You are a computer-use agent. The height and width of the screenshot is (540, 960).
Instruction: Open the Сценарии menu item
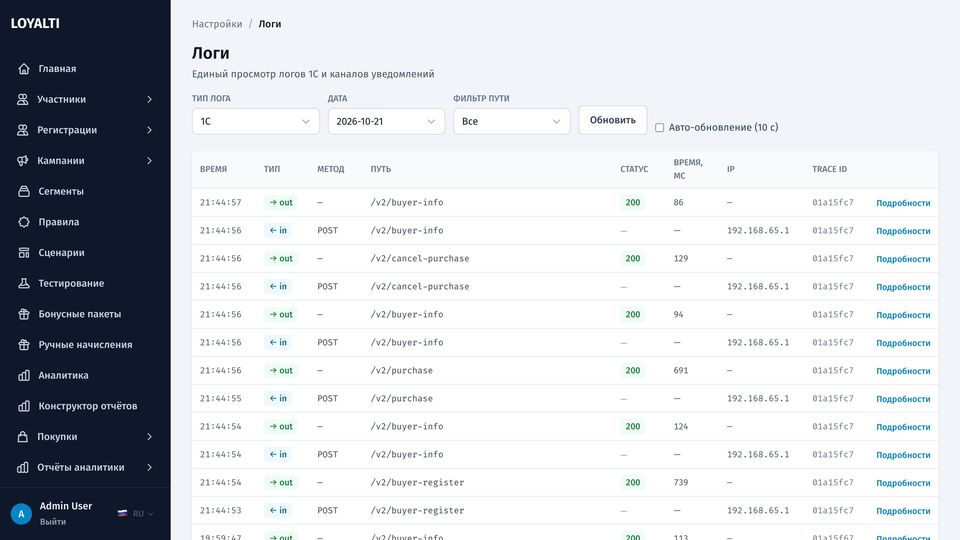pos(85,252)
